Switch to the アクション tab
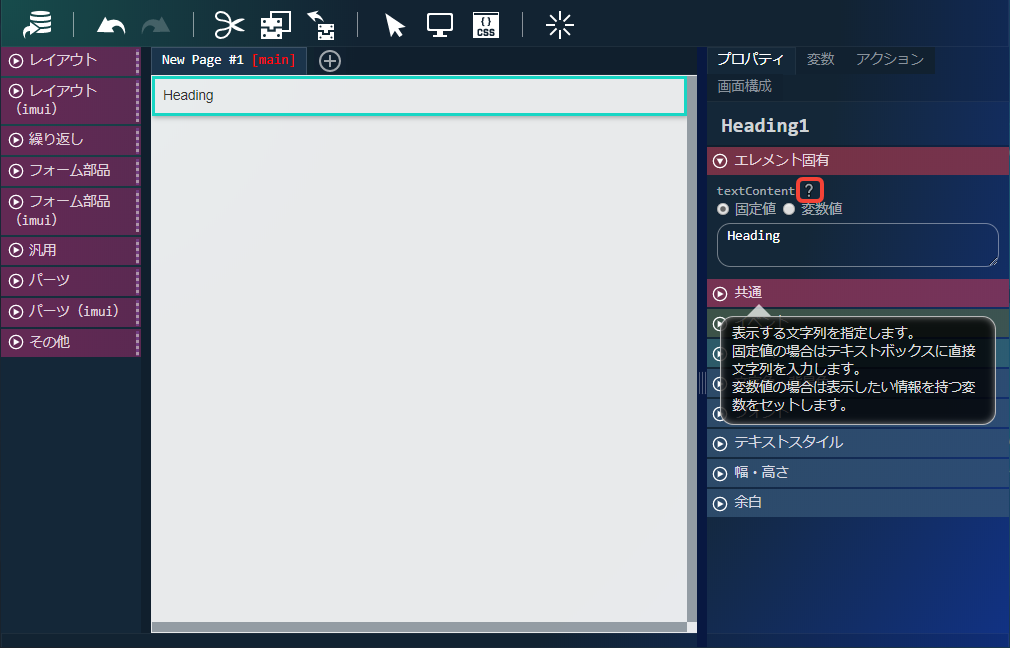1011x649 pixels. coord(890,59)
